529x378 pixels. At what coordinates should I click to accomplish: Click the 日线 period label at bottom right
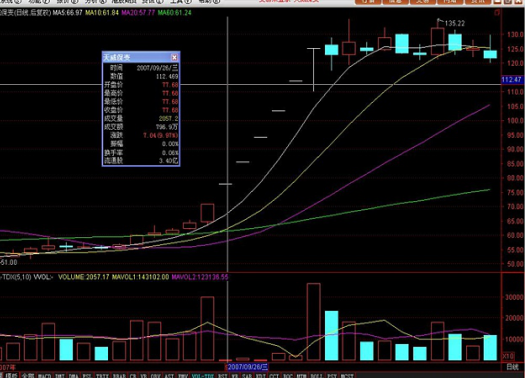pos(512,367)
